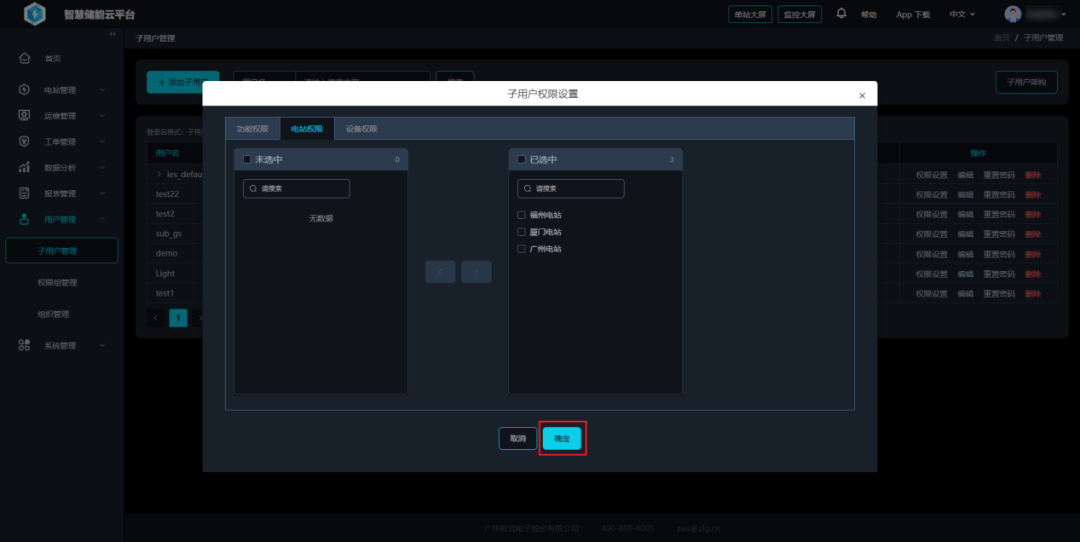Click the move-left arrow transfer button
Image resolution: width=1080 pixels, height=542 pixels.
pos(440,271)
